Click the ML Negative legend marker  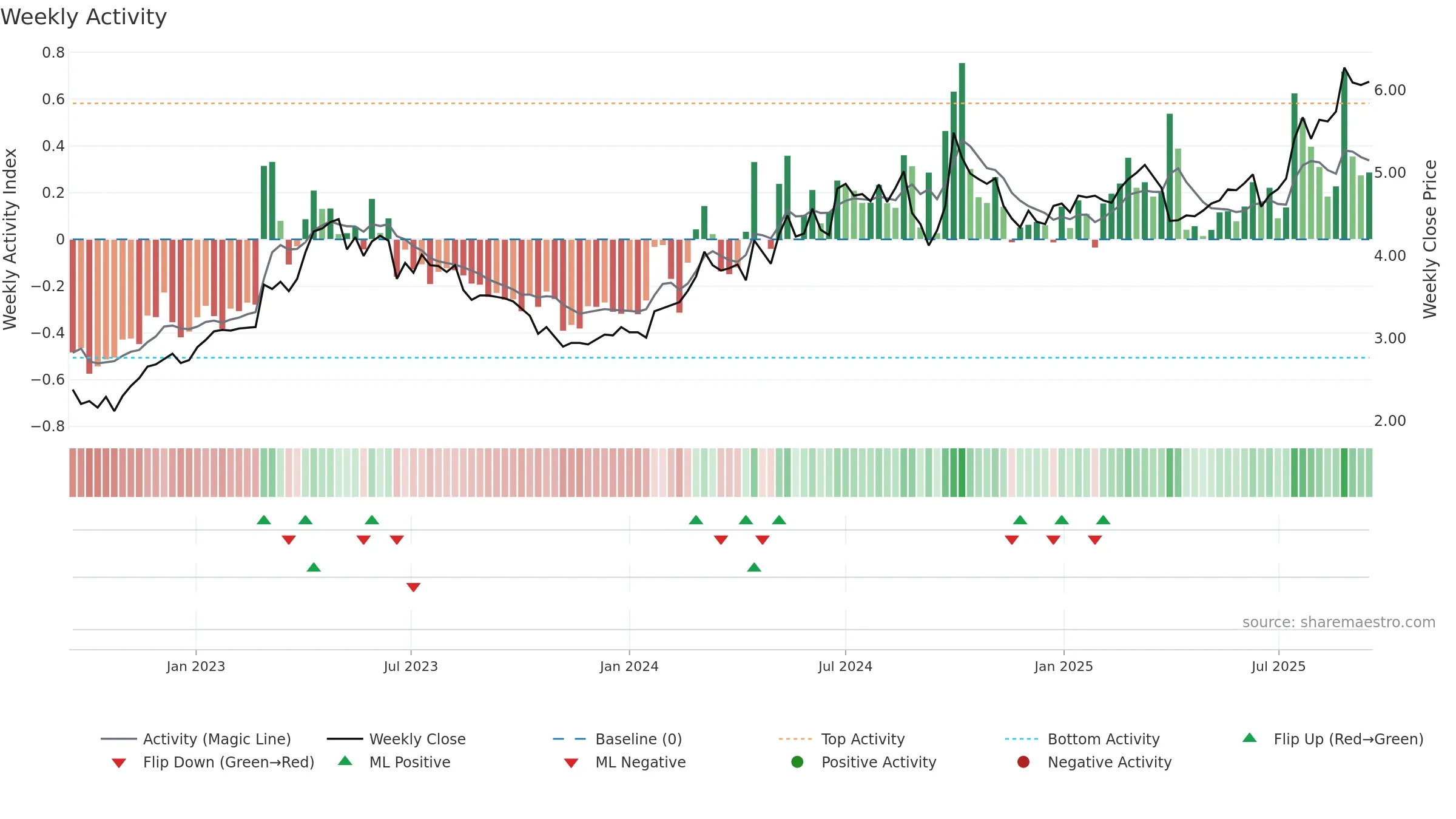tap(571, 763)
